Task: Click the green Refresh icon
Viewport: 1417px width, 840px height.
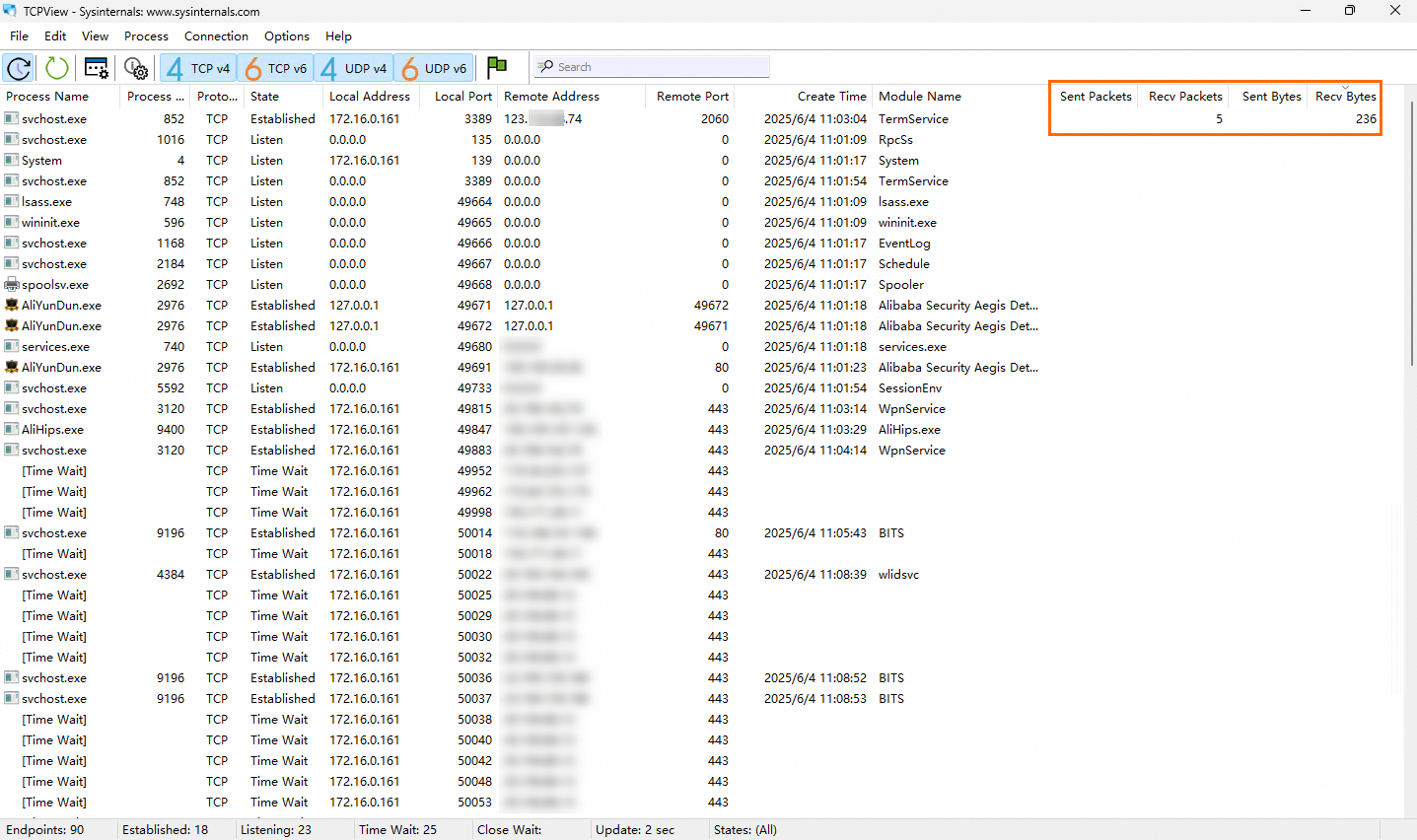Action: click(x=57, y=68)
